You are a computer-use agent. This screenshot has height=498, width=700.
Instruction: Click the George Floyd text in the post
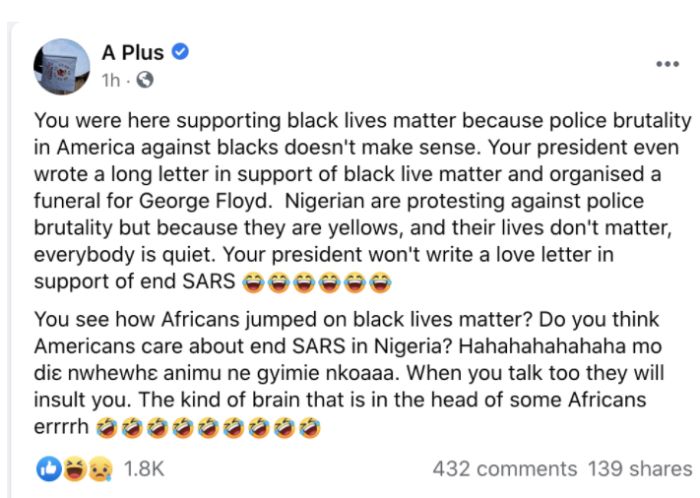[x=203, y=201]
